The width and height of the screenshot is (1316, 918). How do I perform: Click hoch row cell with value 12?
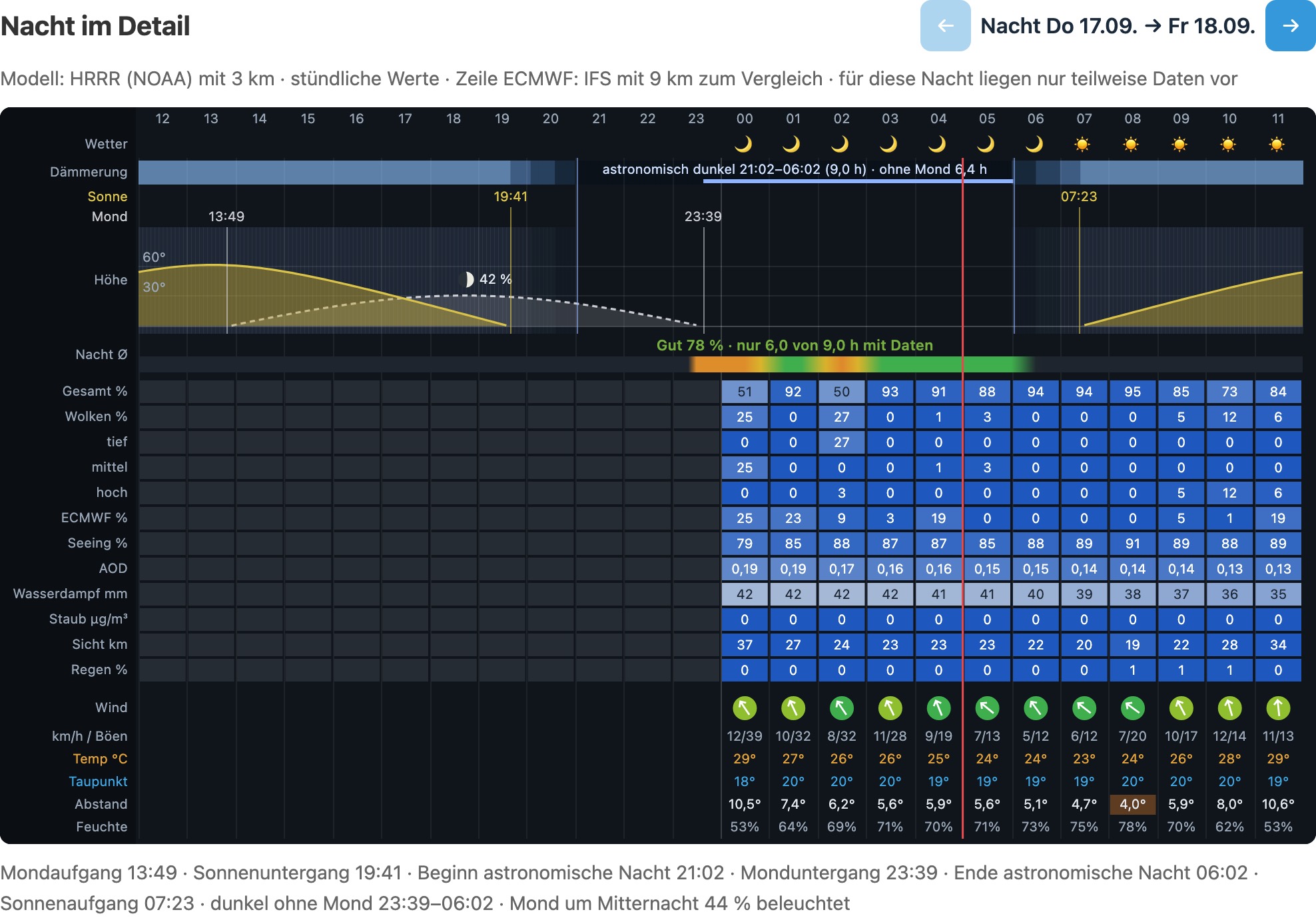click(1229, 493)
